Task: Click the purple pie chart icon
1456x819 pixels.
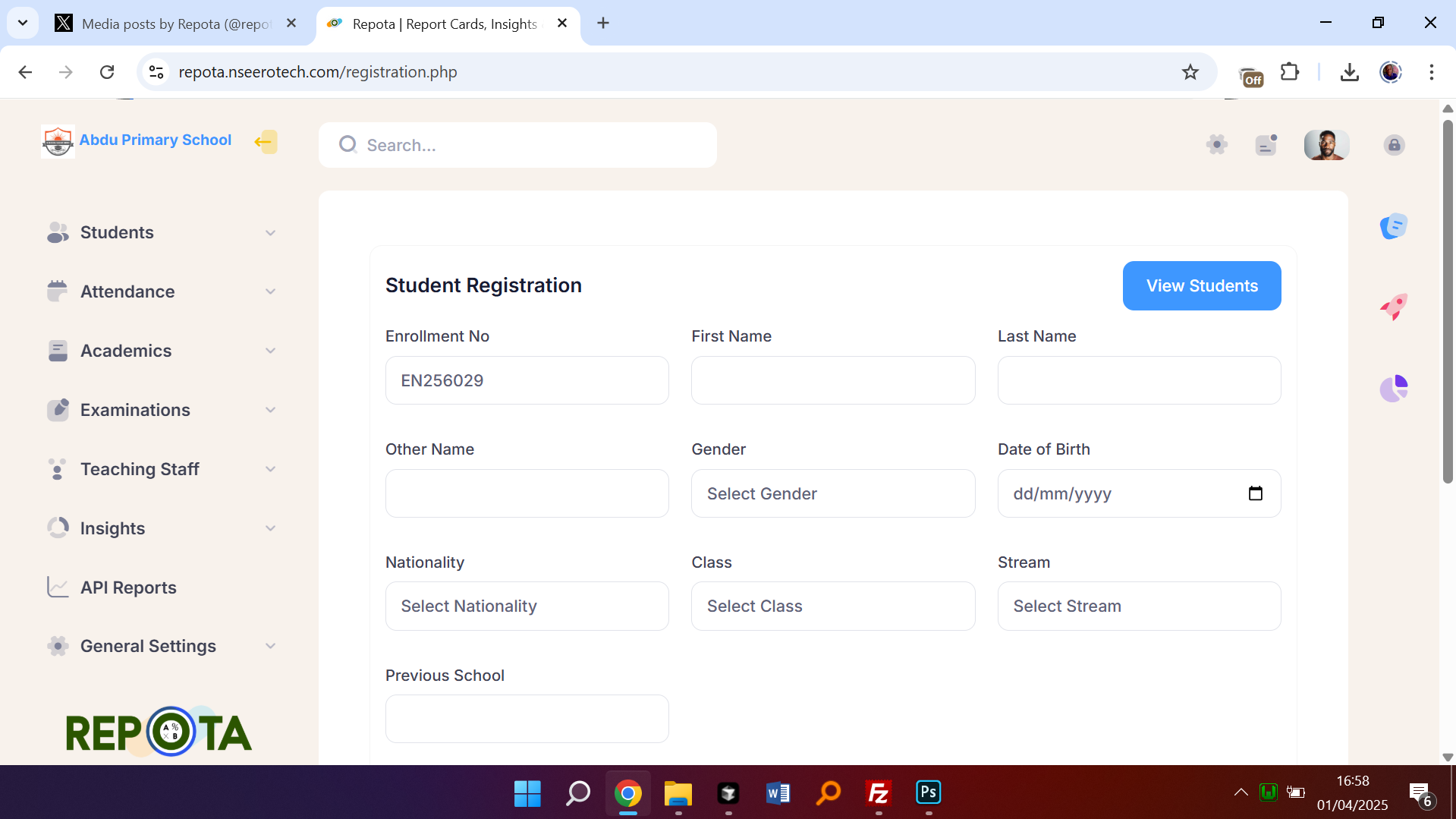Action: click(x=1394, y=389)
